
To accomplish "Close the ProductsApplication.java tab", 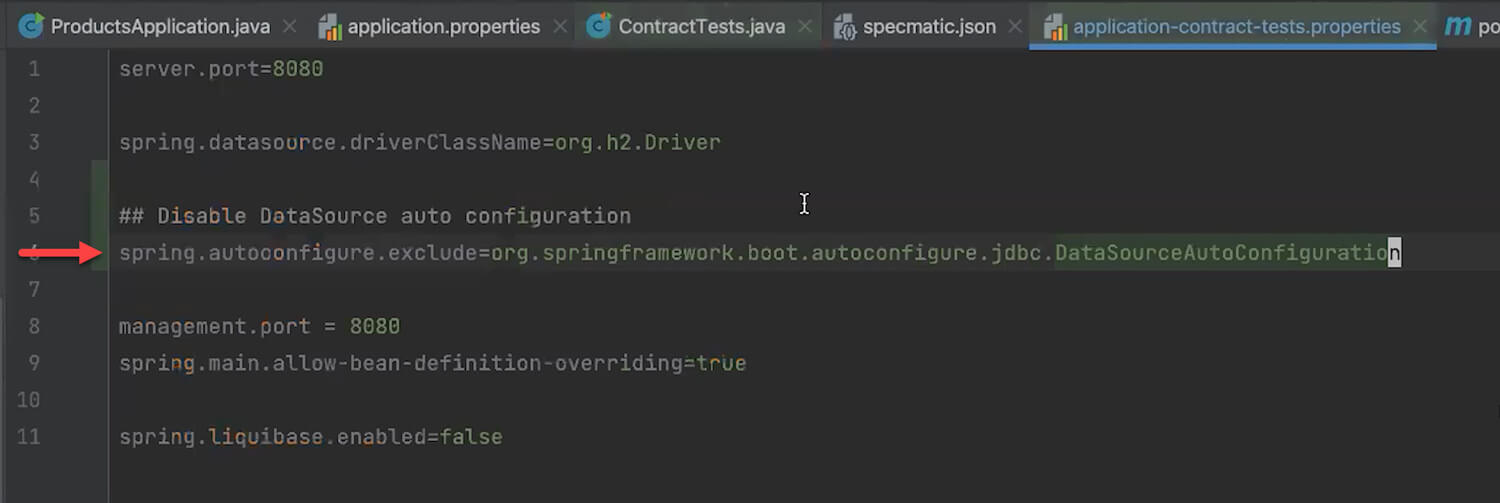I will point(289,27).
